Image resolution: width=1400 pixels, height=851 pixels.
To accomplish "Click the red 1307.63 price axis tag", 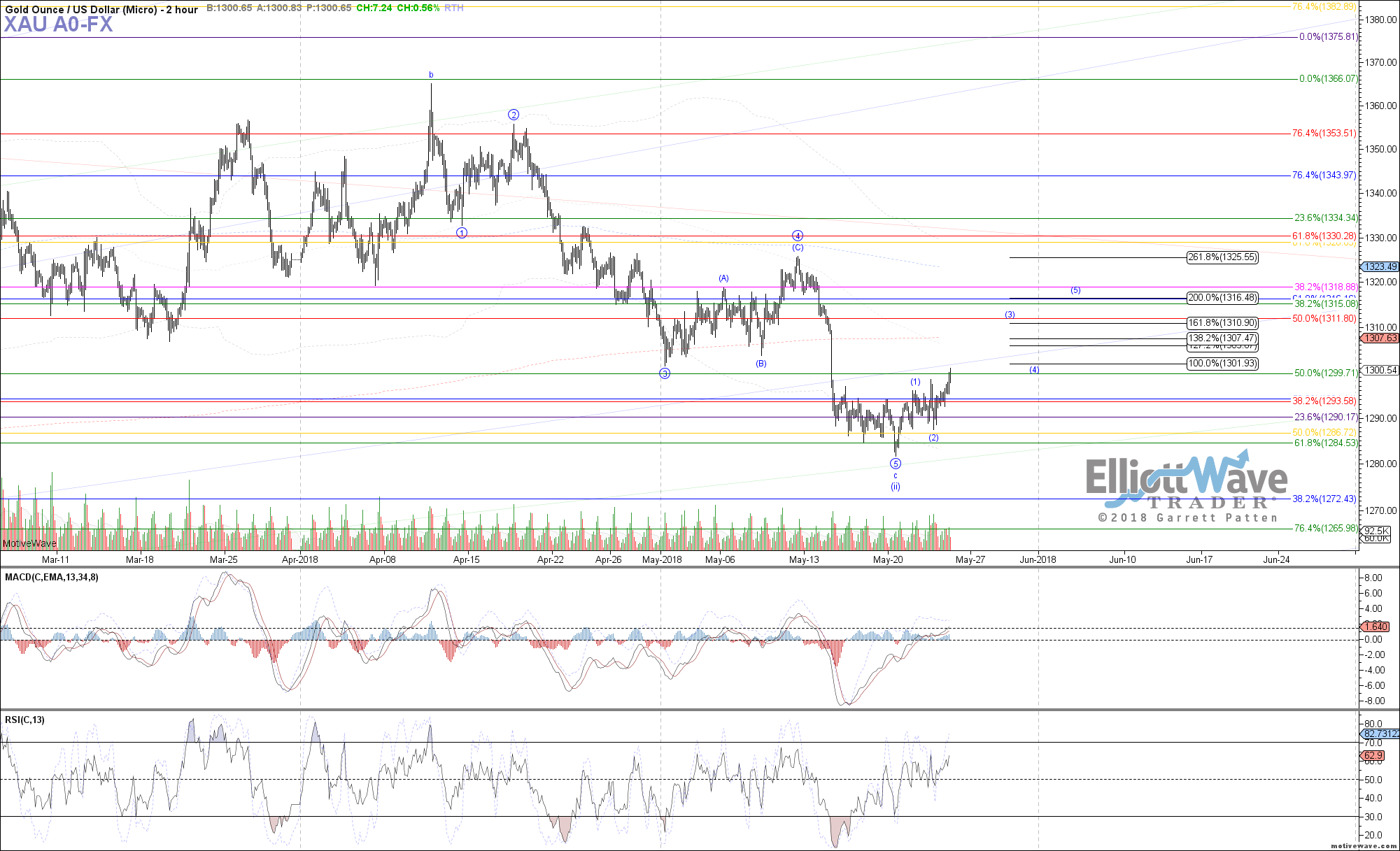I will pyautogui.click(x=1380, y=338).
